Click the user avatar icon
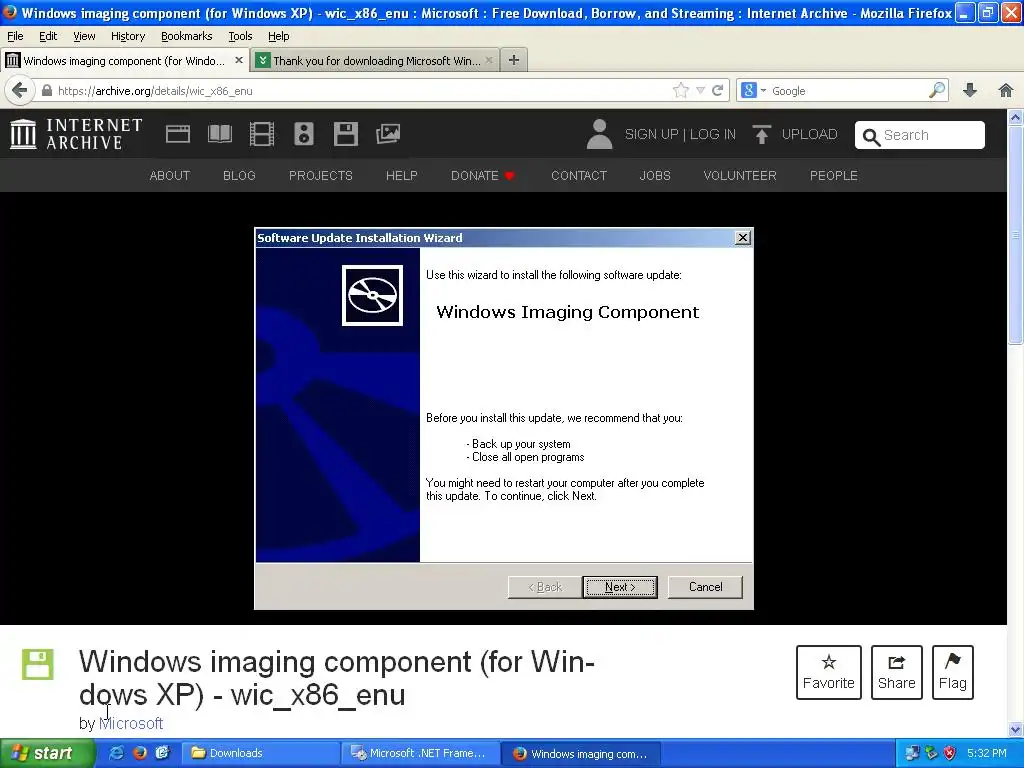 click(x=599, y=134)
